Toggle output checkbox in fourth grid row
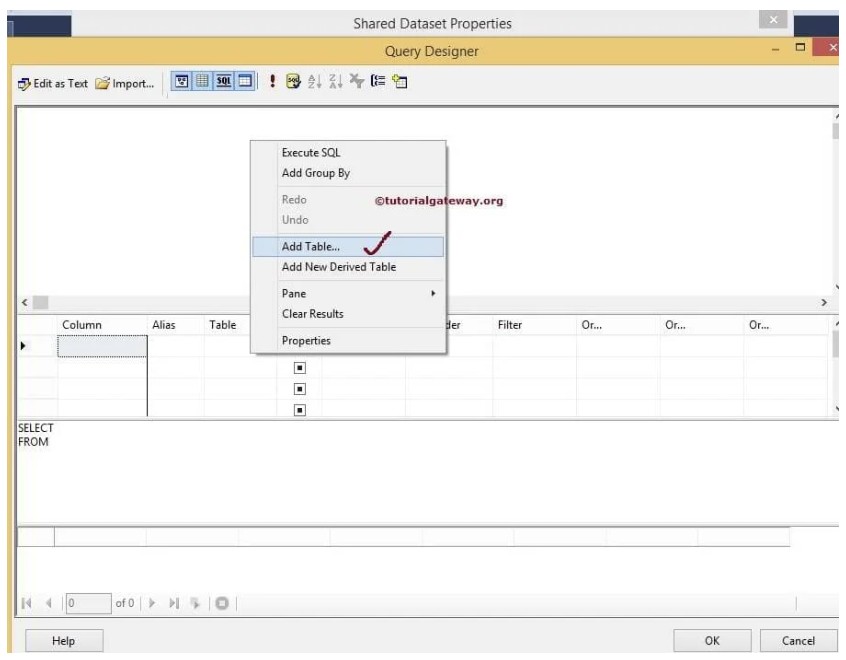The width and height of the screenshot is (846, 660). 299,410
